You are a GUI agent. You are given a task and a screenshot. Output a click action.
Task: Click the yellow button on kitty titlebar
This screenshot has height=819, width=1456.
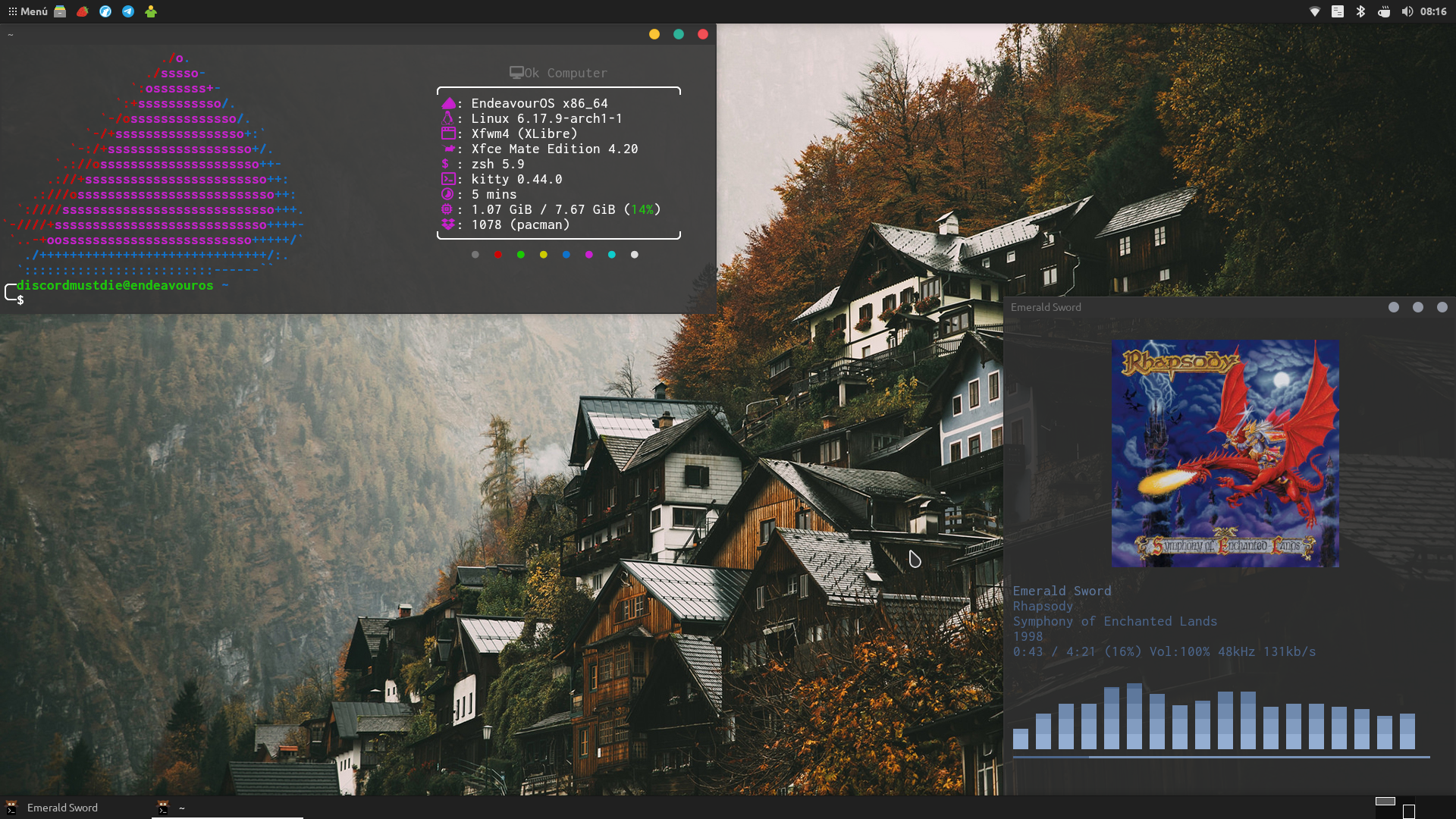coord(654,34)
